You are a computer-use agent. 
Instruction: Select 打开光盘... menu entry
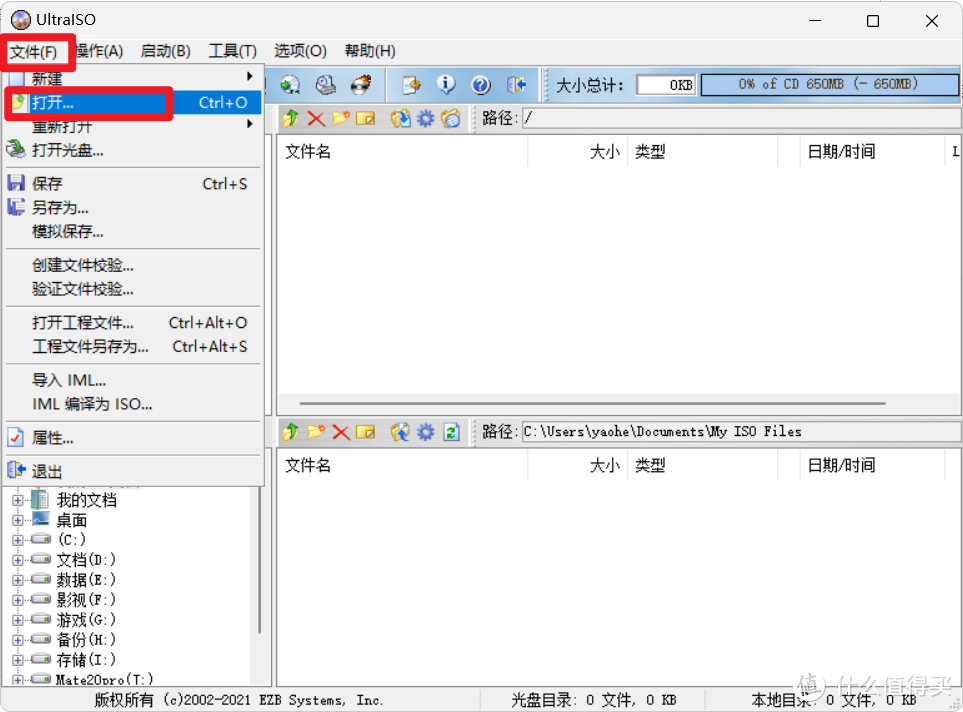click(x=133, y=150)
